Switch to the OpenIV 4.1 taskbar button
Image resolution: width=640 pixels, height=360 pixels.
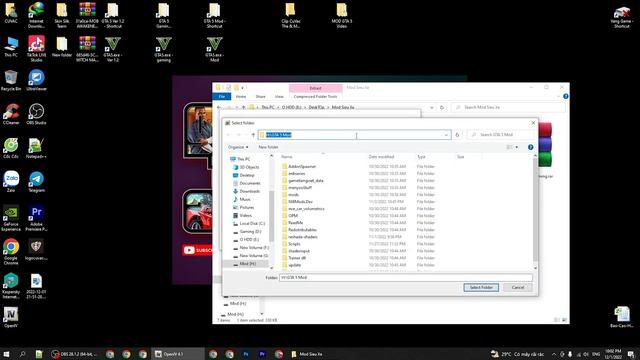[178, 354]
